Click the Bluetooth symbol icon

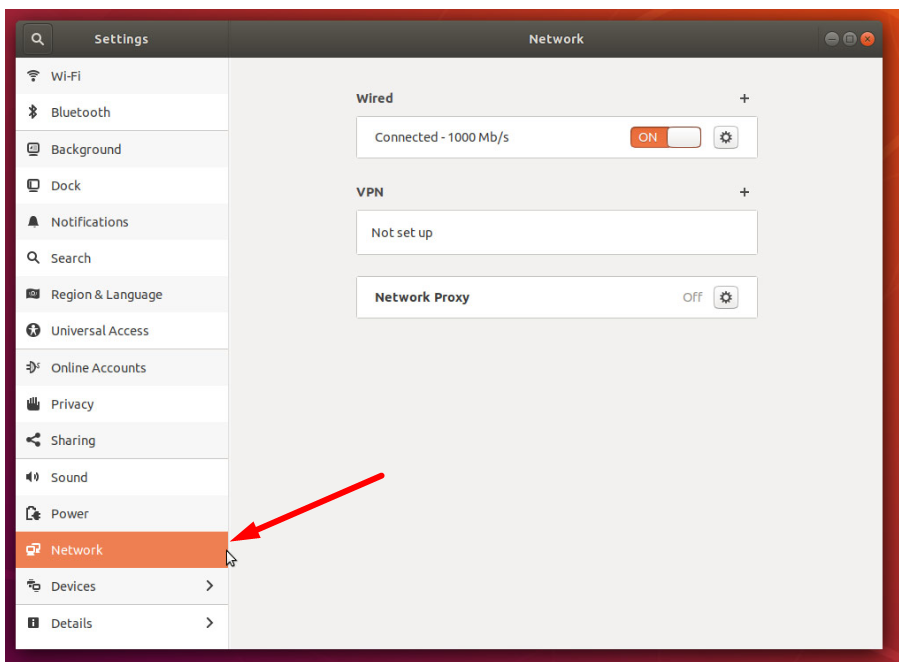(33, 112)
